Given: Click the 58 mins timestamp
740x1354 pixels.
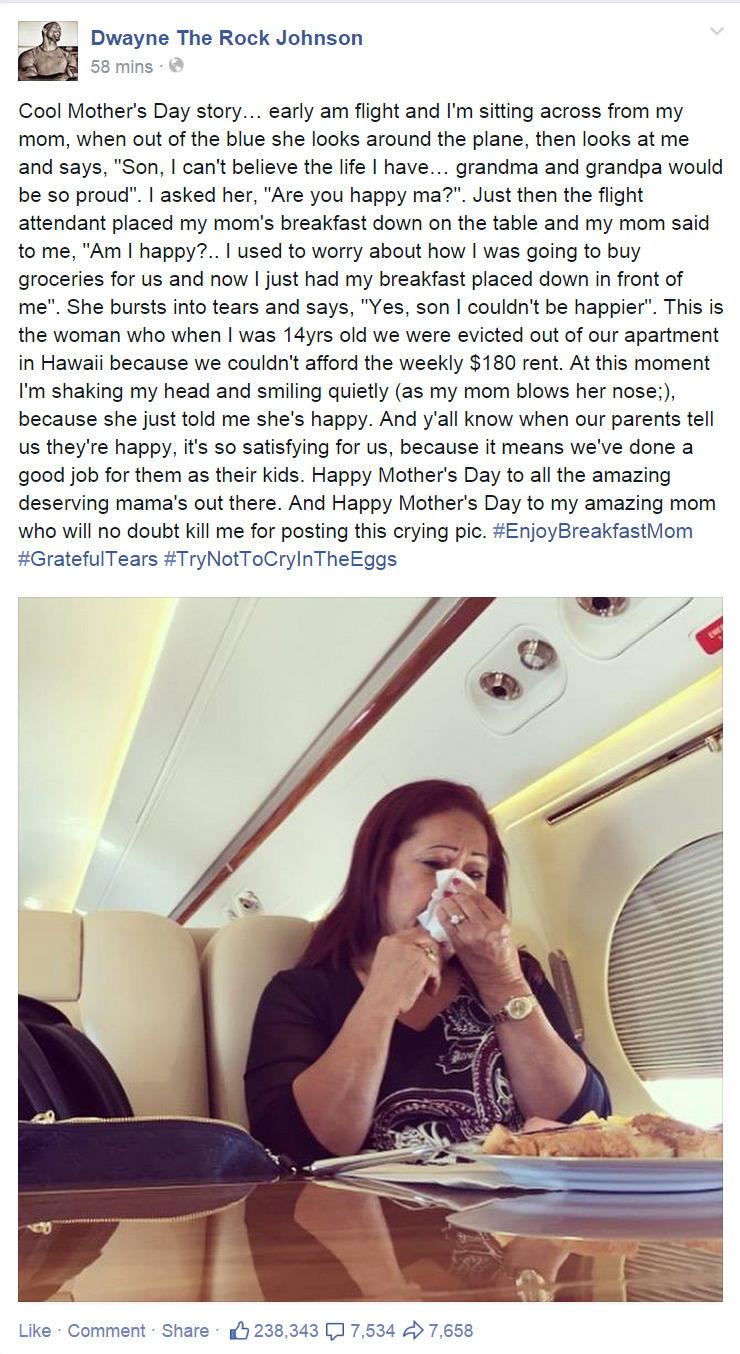Looking at the screenshot, I should [121, 67].
